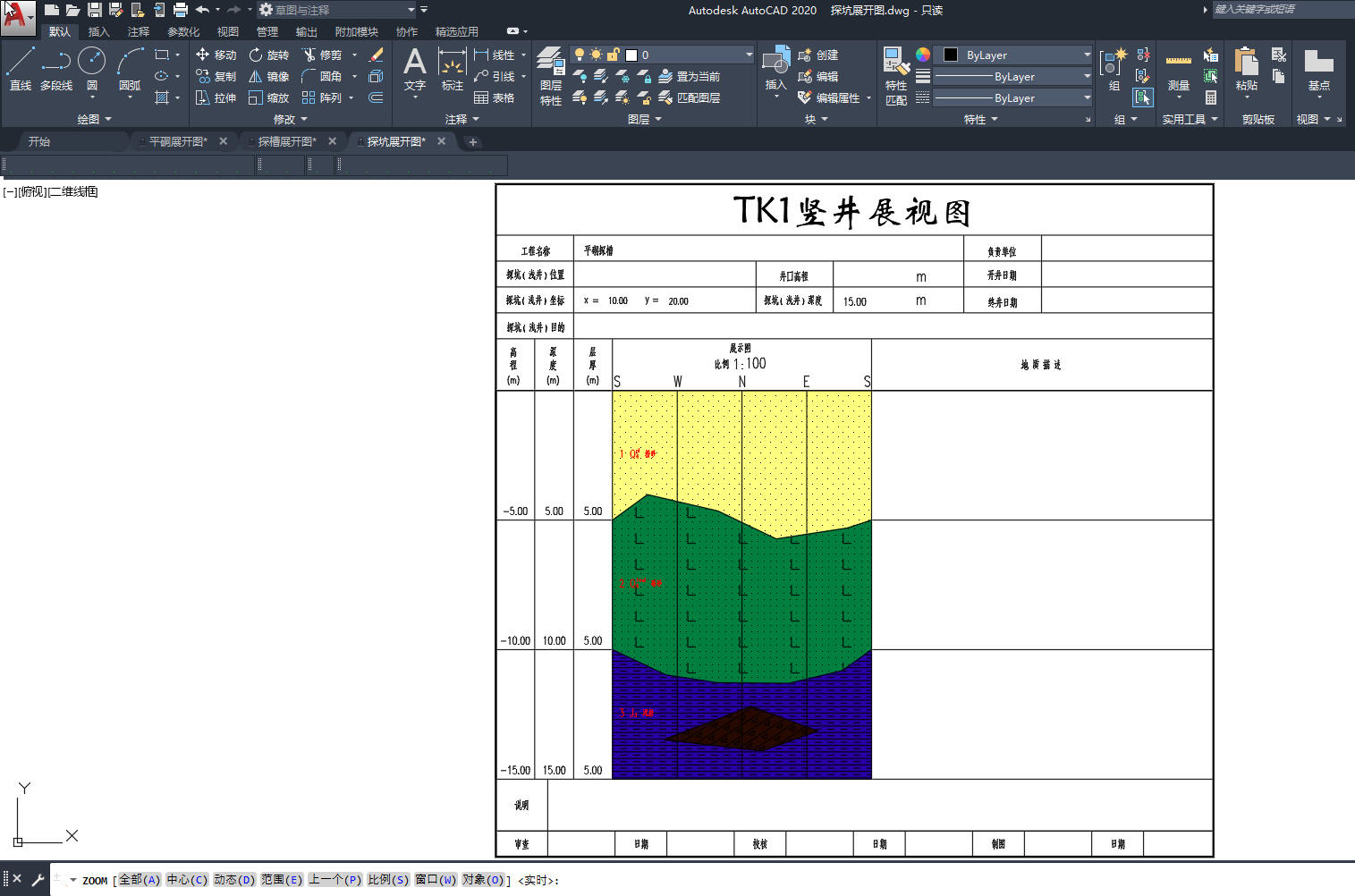The height and width of the screenshot is (896, 1355).
Task: Open the 平硐展开图 drawing tab
Action: 178,141
